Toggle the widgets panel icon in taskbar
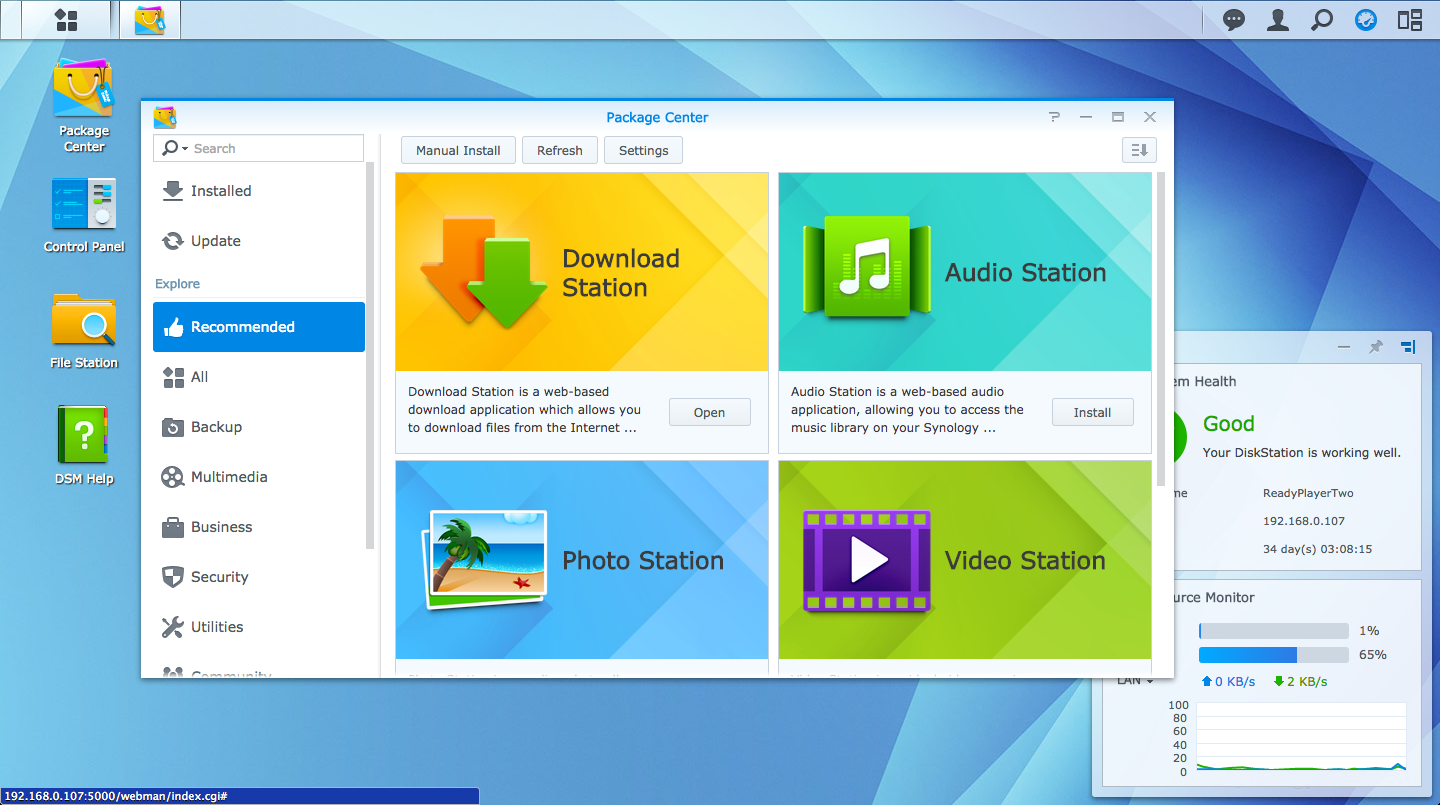The height and width of the screenshot is (805, 1440). [1366, 20]
